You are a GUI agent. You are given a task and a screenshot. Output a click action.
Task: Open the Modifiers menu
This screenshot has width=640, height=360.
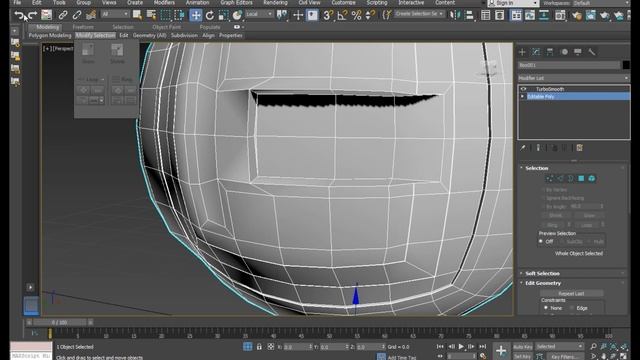(164, 2)
